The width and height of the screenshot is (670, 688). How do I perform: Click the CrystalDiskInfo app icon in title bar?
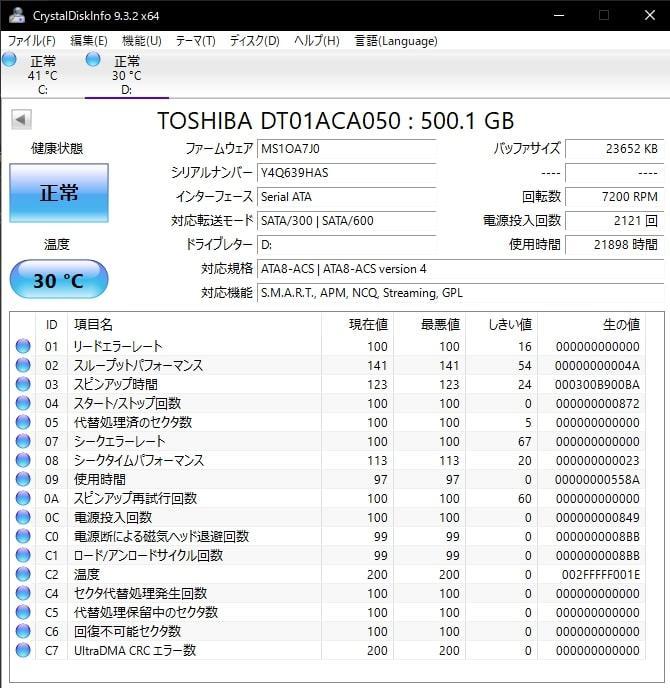click(17, 15)
